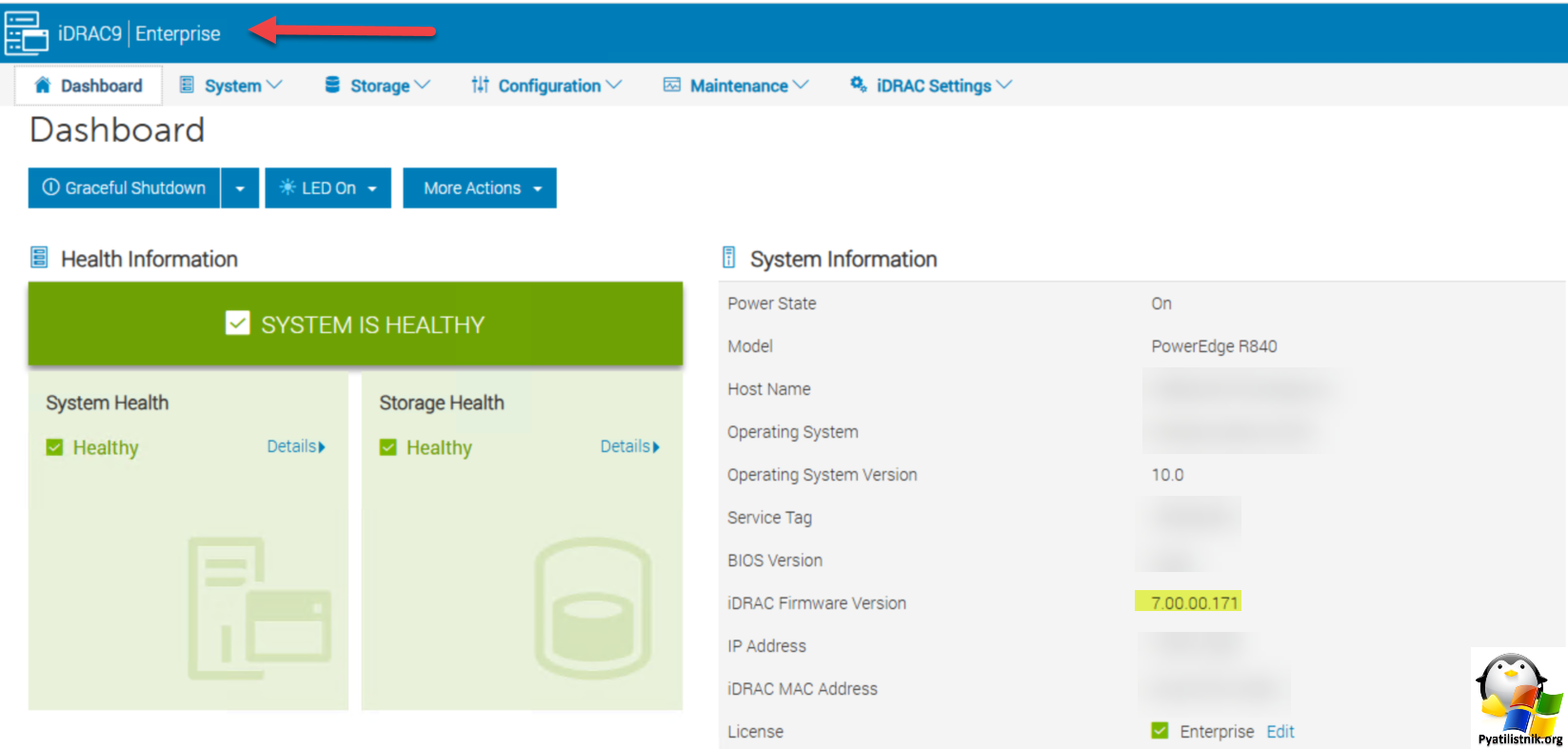This screenshot has height=749, width=1568.
Task: Click the System Information section icon
Action: [x=728, y=257]
